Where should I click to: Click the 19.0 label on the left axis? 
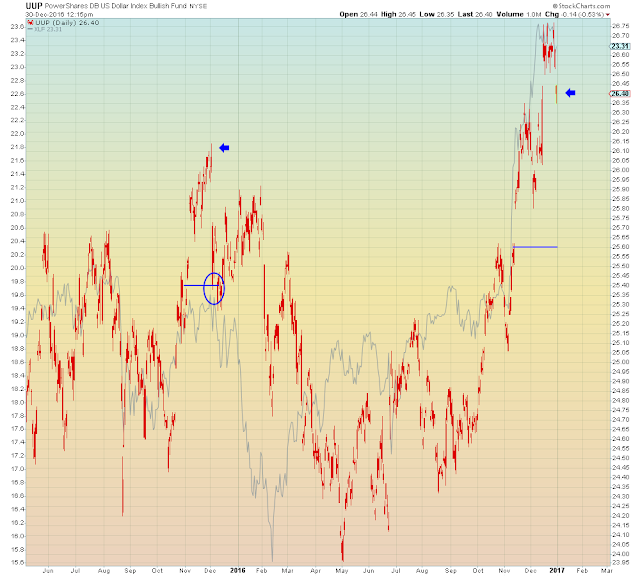18,335
